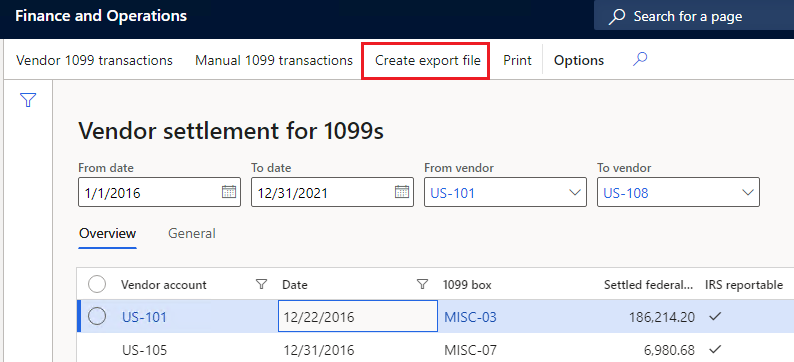The image size is (794, 362).
Task: Click the Search for a page magnifier icon
Action: [x=616, y=16]
